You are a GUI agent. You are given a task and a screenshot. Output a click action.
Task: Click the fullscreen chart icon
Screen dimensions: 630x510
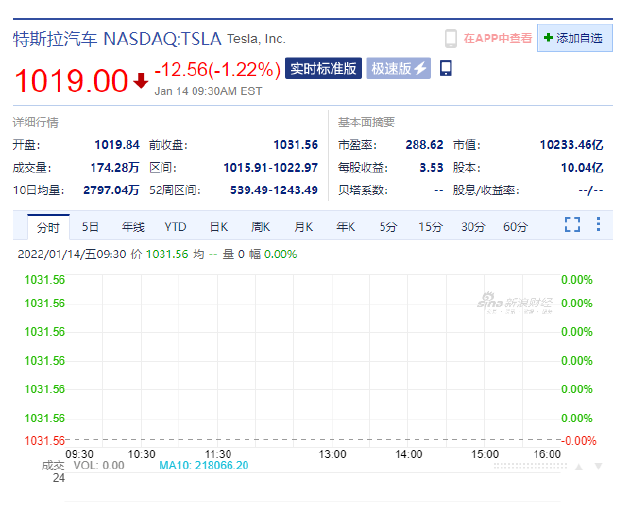[572, 225]
